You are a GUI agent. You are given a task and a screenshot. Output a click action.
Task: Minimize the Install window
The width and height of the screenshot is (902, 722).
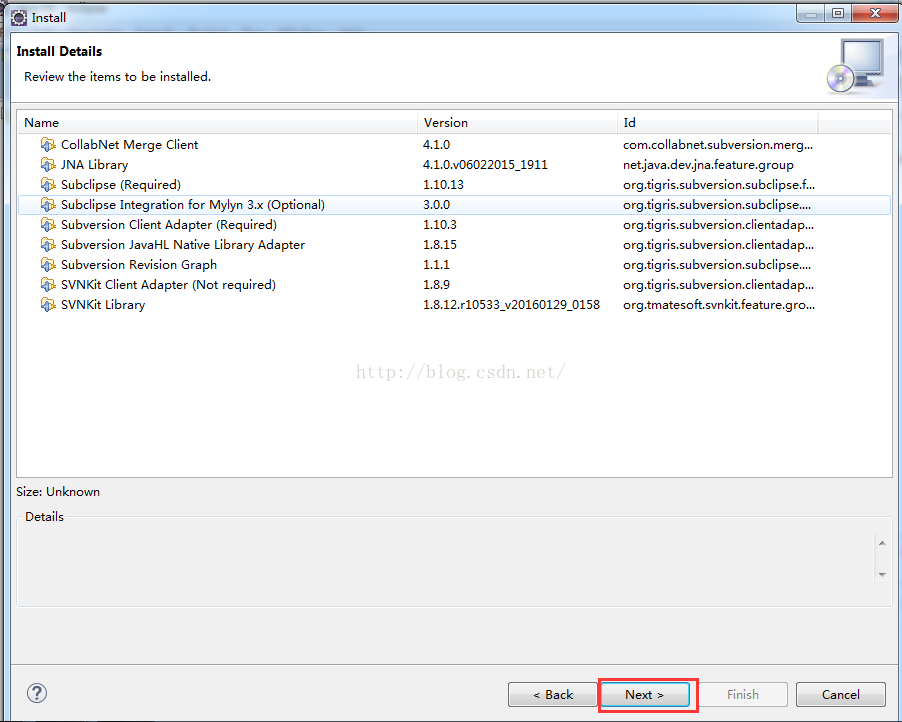[811, 13]
